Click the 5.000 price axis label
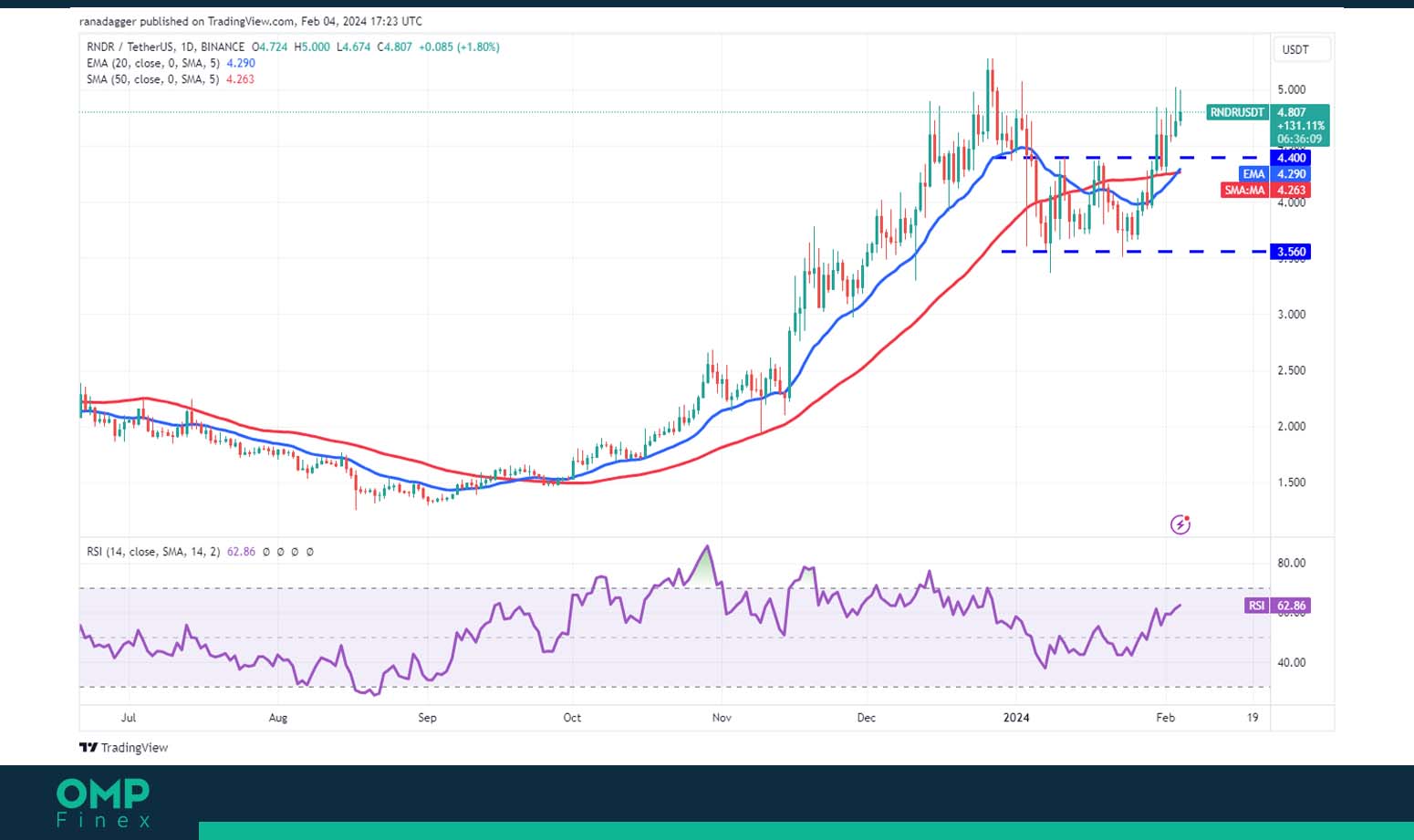Image resolution: width=1414 pixels, height=840 pixels. [1292, 89]
